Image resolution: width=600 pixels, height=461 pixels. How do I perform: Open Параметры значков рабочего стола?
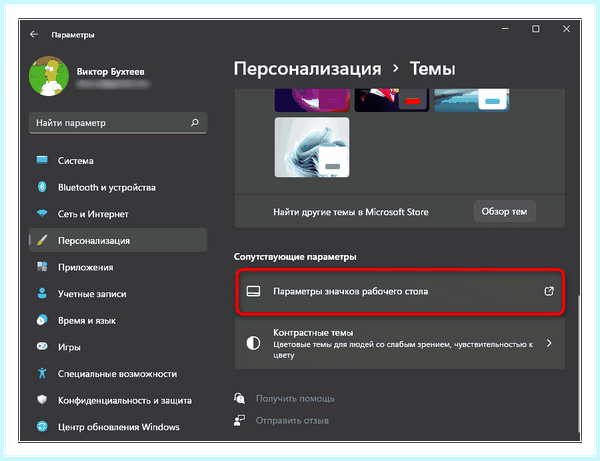point(399,292)
